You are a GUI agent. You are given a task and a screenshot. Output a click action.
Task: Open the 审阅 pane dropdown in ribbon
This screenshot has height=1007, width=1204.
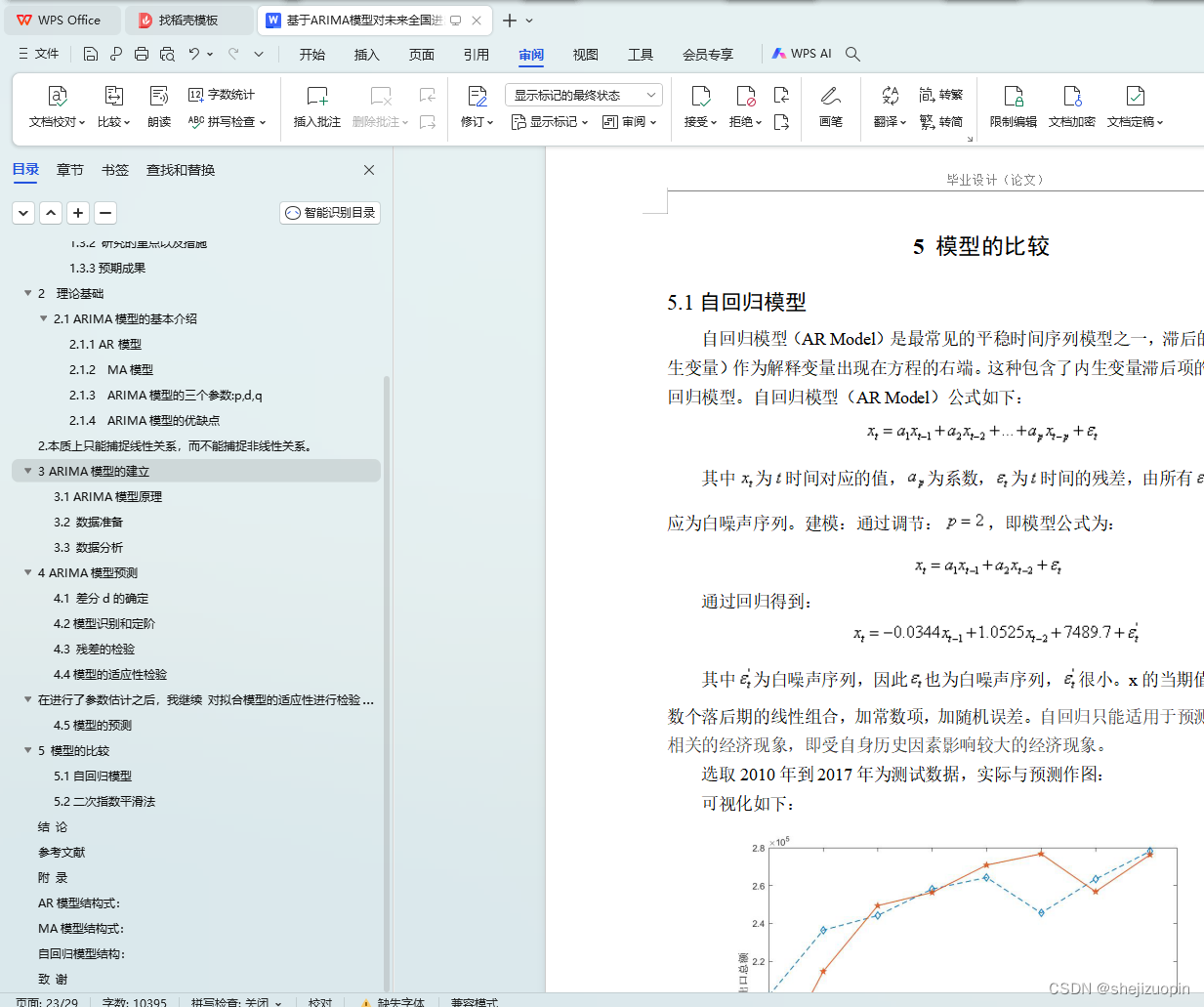[630, 122]
